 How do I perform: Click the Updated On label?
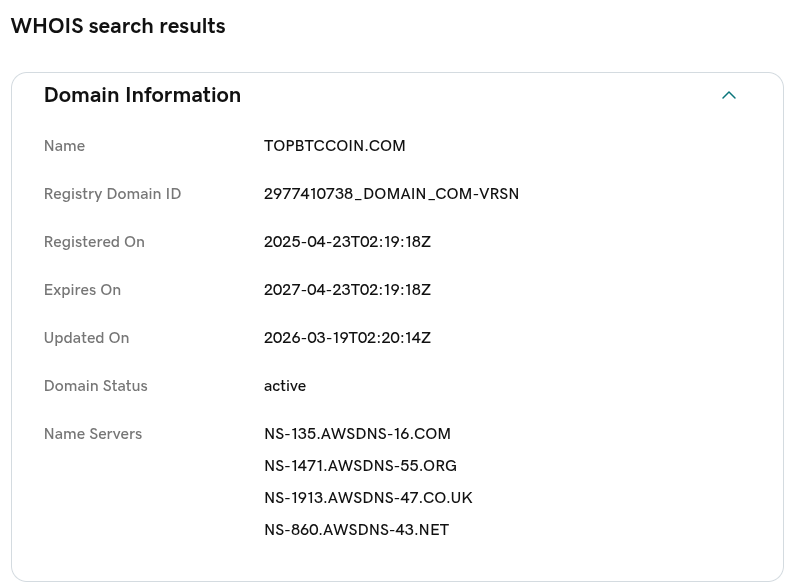86,338
